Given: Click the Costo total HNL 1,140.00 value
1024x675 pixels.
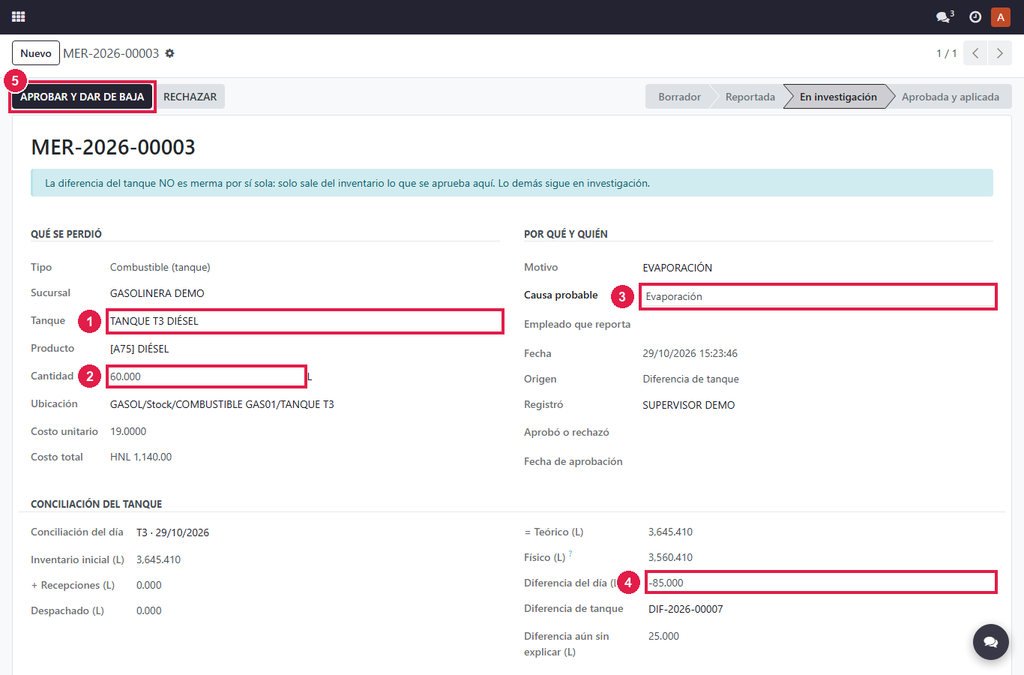Looking at the screenshot, I should [x=140, y=457].
